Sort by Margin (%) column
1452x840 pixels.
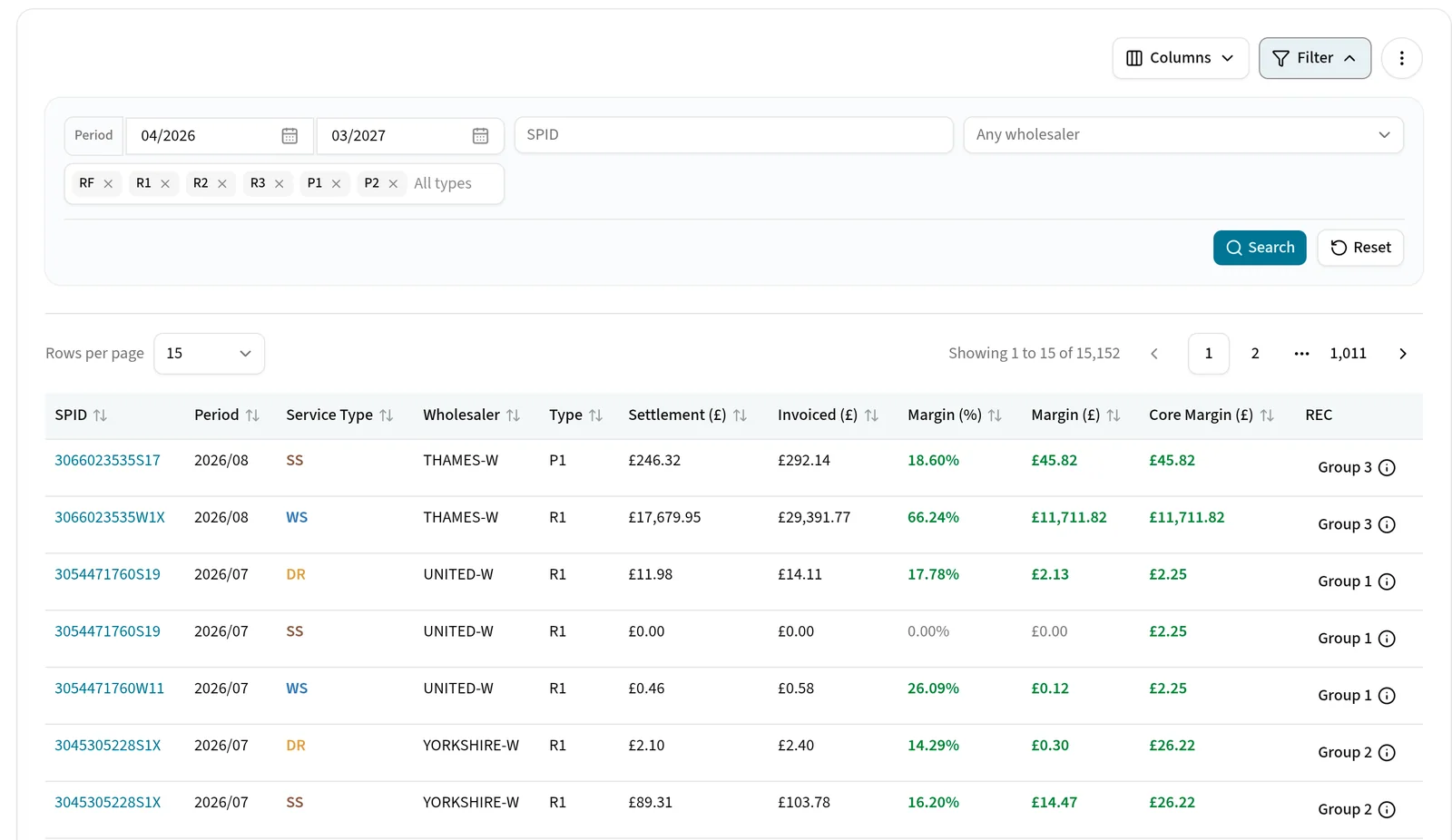(x=995, y=415)
